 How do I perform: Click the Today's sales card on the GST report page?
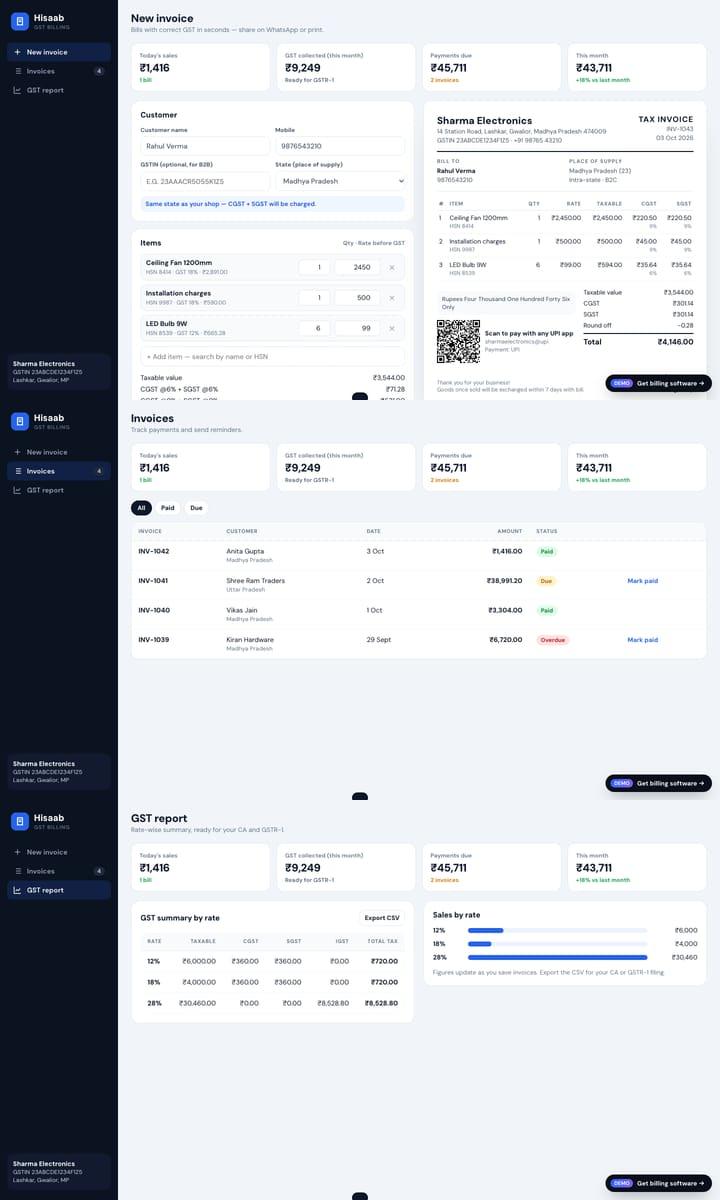tap(200, 867)
